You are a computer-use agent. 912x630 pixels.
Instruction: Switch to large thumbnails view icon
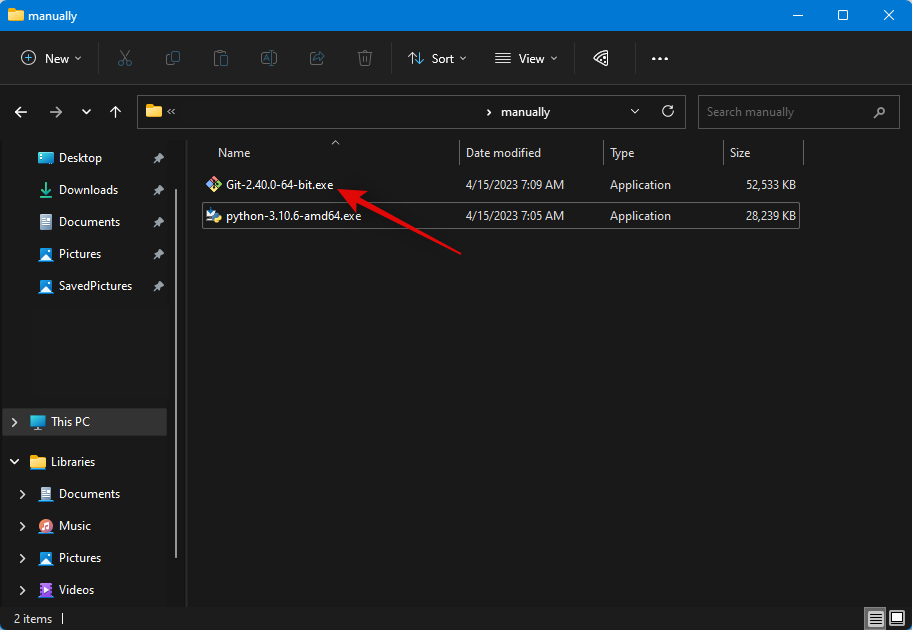point(896,619)
